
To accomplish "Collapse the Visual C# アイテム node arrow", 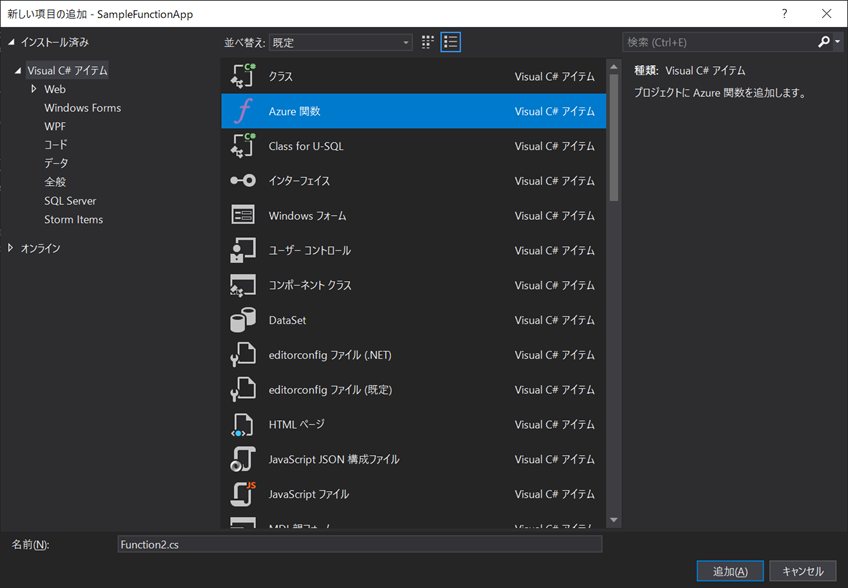I will pos(18,70).
